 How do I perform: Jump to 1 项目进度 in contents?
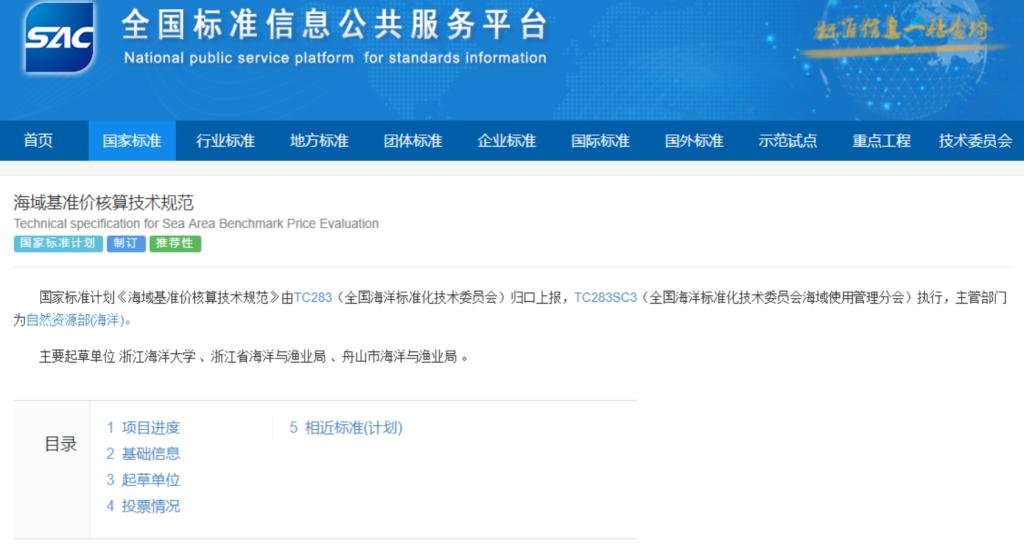pyautogui.click(x=143, y=428)
